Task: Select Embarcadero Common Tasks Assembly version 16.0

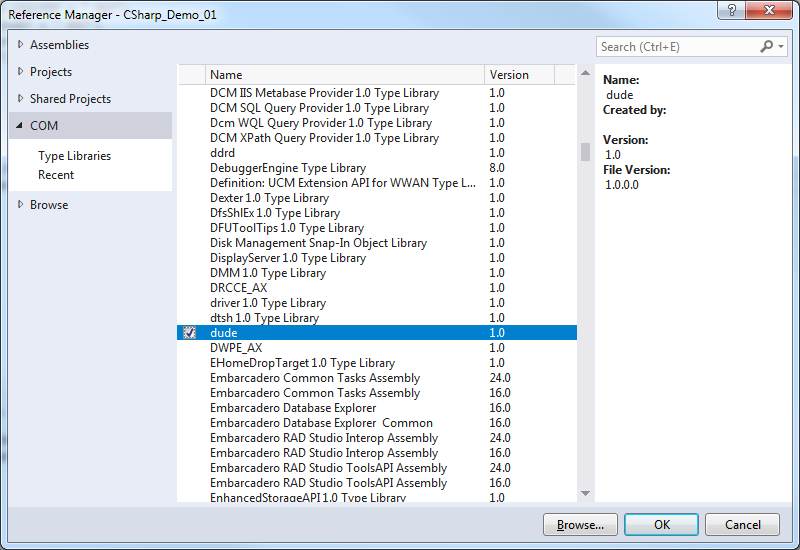Action: pos(377,393)
